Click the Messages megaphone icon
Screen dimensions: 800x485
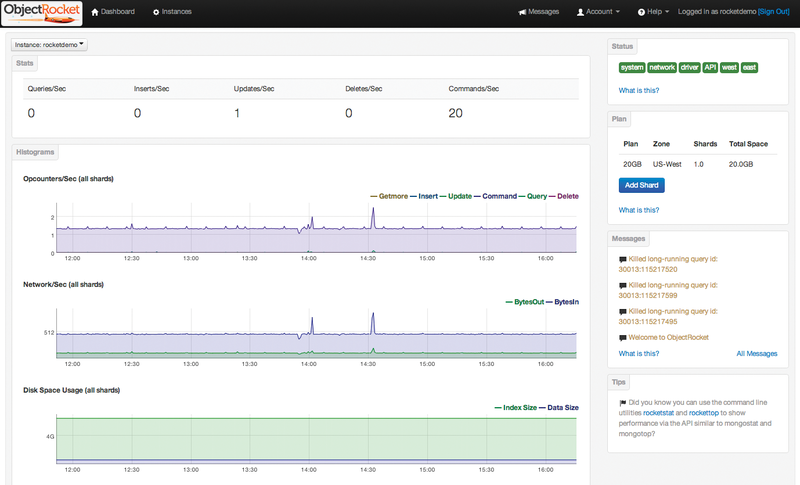click(x=522, y=12)
